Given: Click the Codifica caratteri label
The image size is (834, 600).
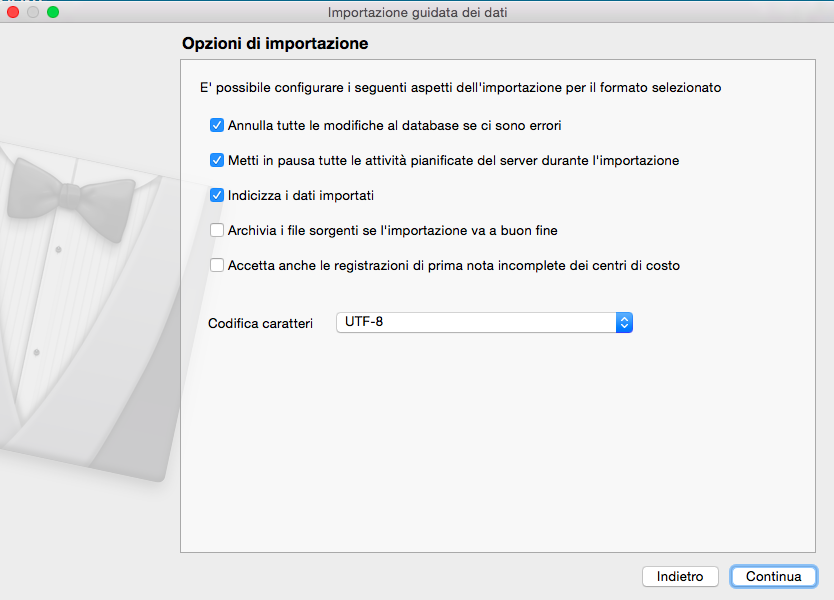Looking at the screenshot, I should (260, 323).
